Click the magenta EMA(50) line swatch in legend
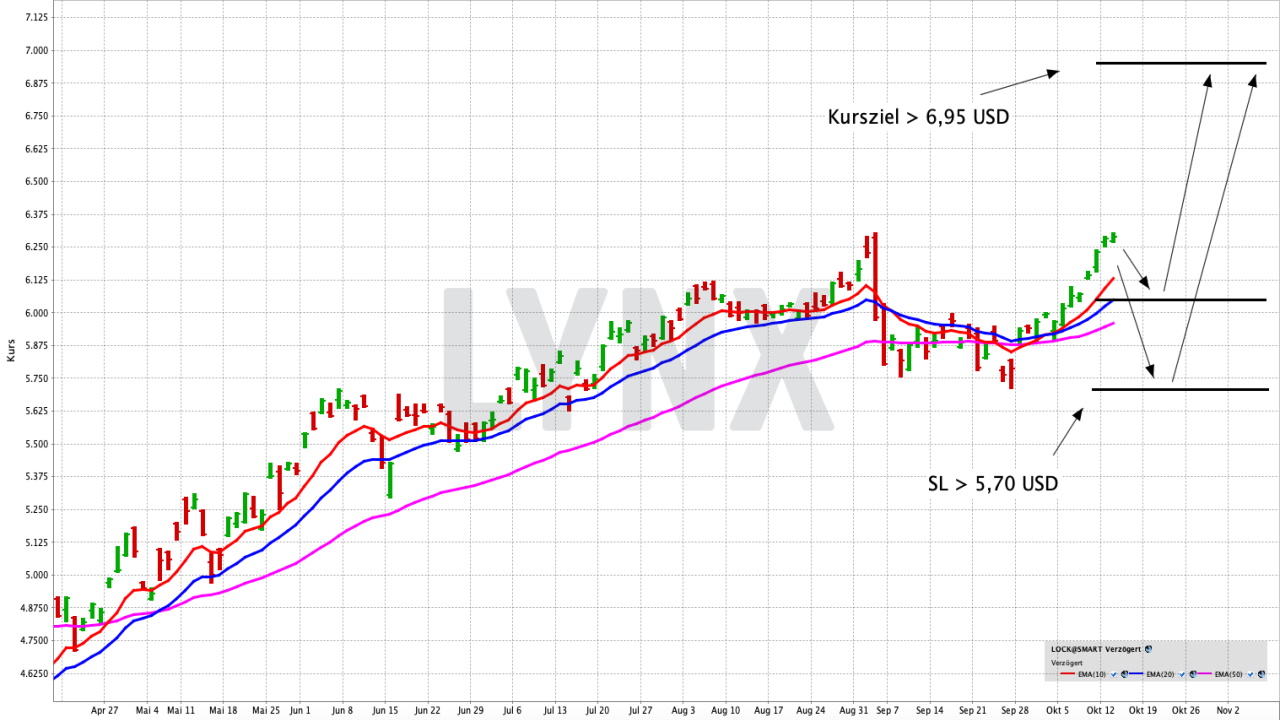The image size is (1280, 720). pyautogui.click(x=1205, y=674)
